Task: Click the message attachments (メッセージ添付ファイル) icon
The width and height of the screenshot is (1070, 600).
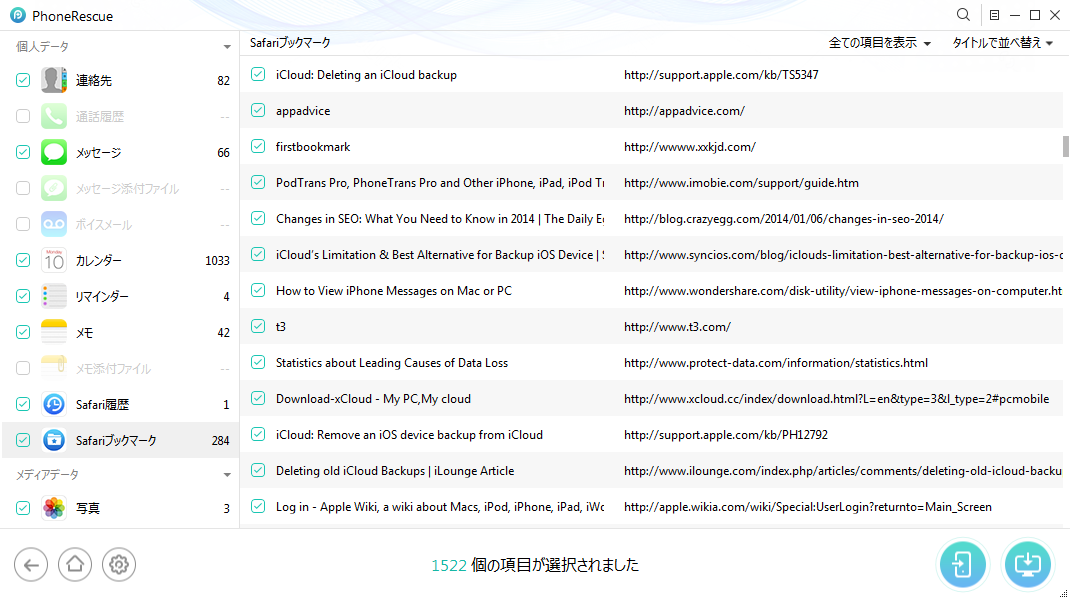Action: (x=54, y=188)
